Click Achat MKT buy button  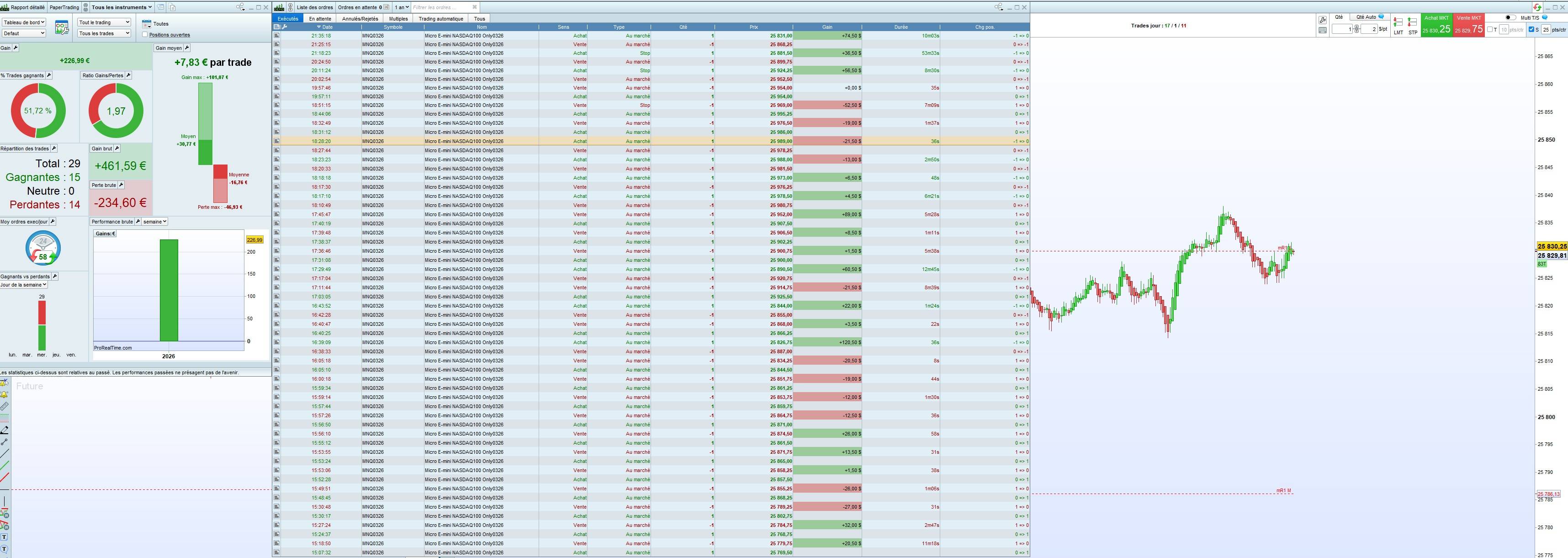[1436, 25]
